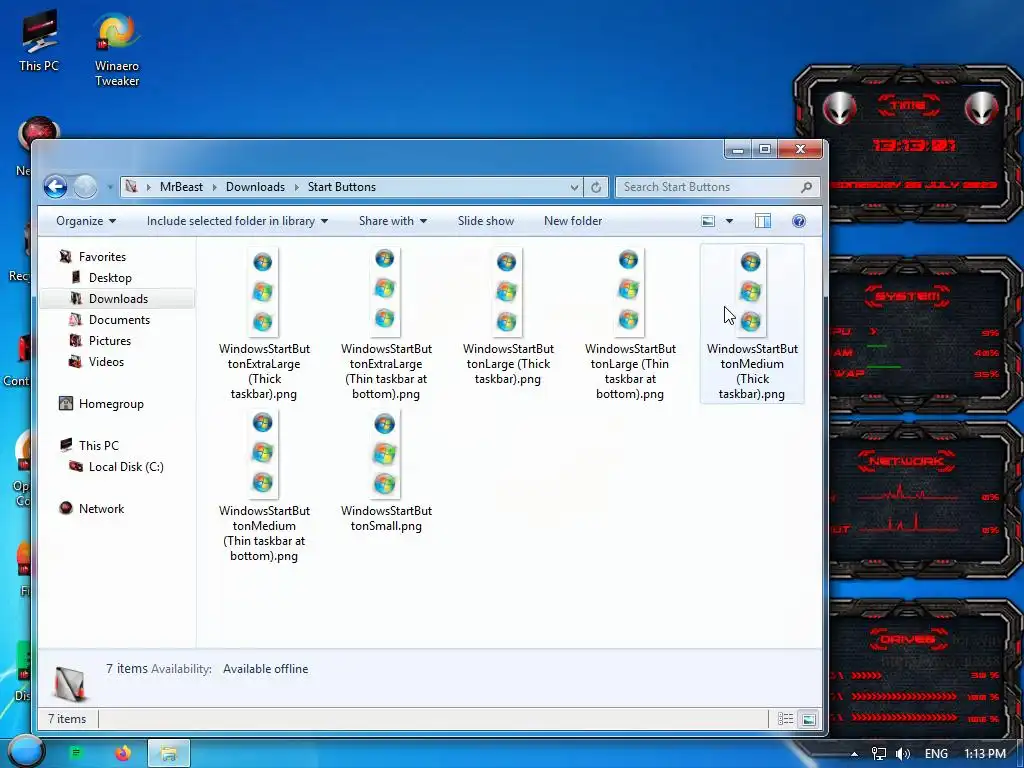Screen dimensions: 1024x768
Task: Create a New folder
Action: click(x=573, y=221)
